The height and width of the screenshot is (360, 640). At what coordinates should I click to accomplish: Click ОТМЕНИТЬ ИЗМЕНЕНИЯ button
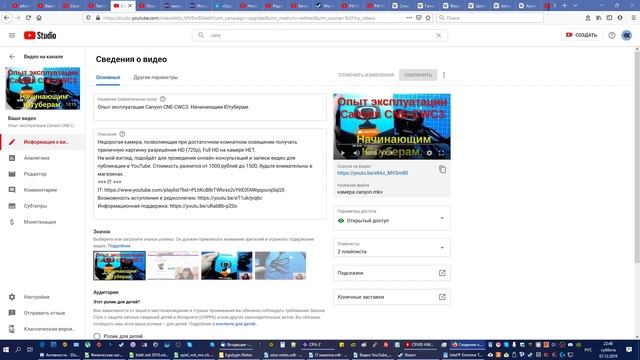[x=366, y=75]
